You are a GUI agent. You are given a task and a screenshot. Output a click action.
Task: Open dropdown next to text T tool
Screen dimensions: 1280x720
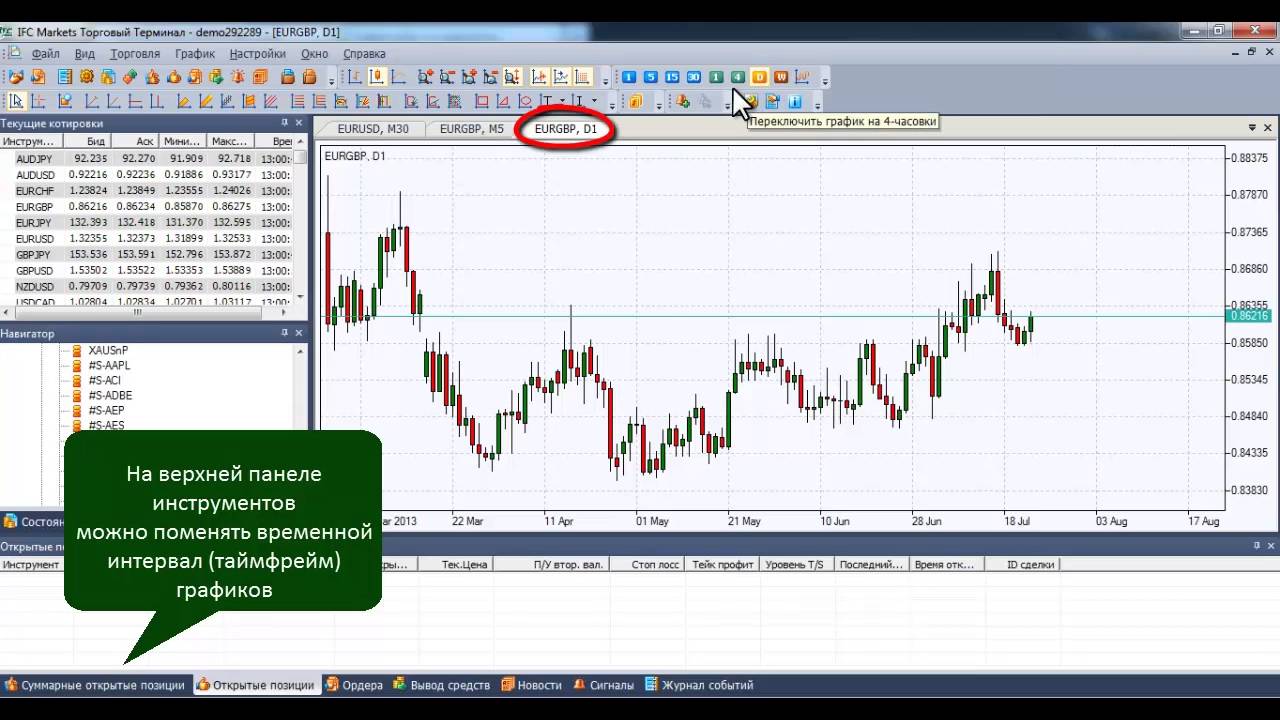(563, 101)
